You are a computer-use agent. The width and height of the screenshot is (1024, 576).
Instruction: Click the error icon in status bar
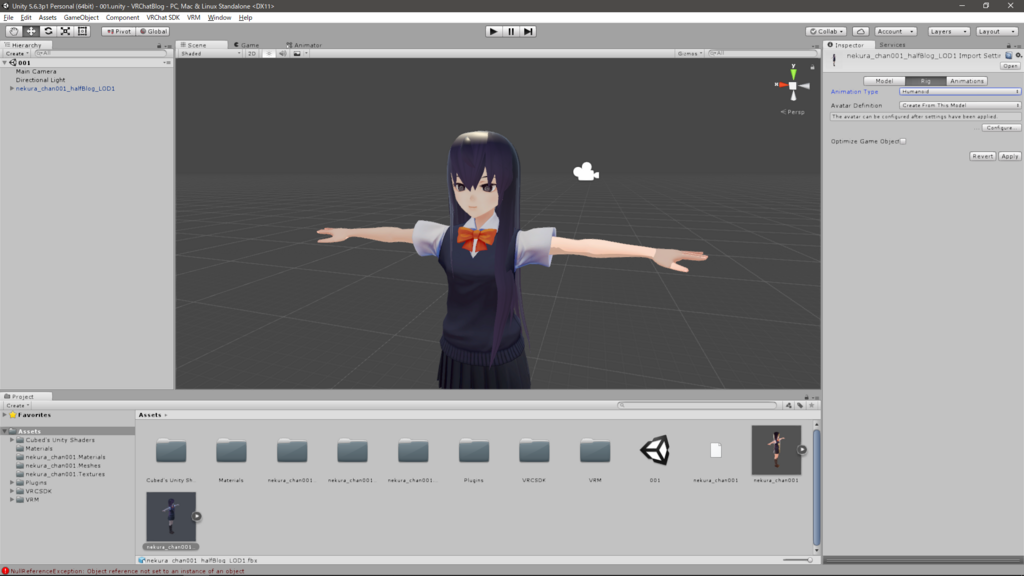pyautogui.click(x=5, y=571)
